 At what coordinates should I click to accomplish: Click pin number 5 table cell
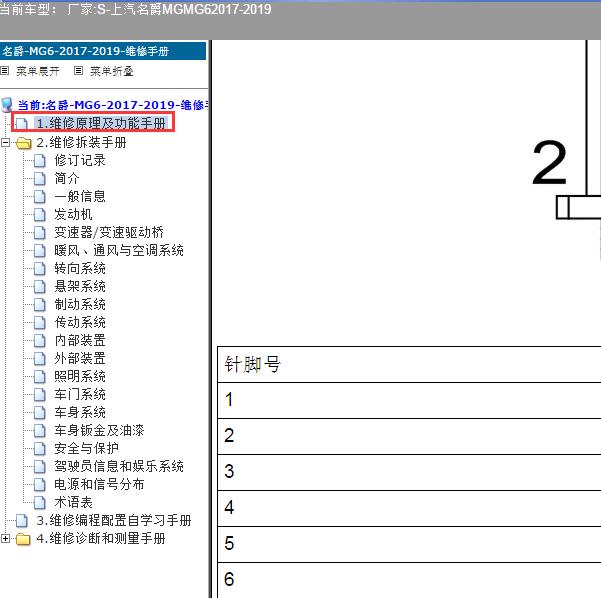coord(409,544)
